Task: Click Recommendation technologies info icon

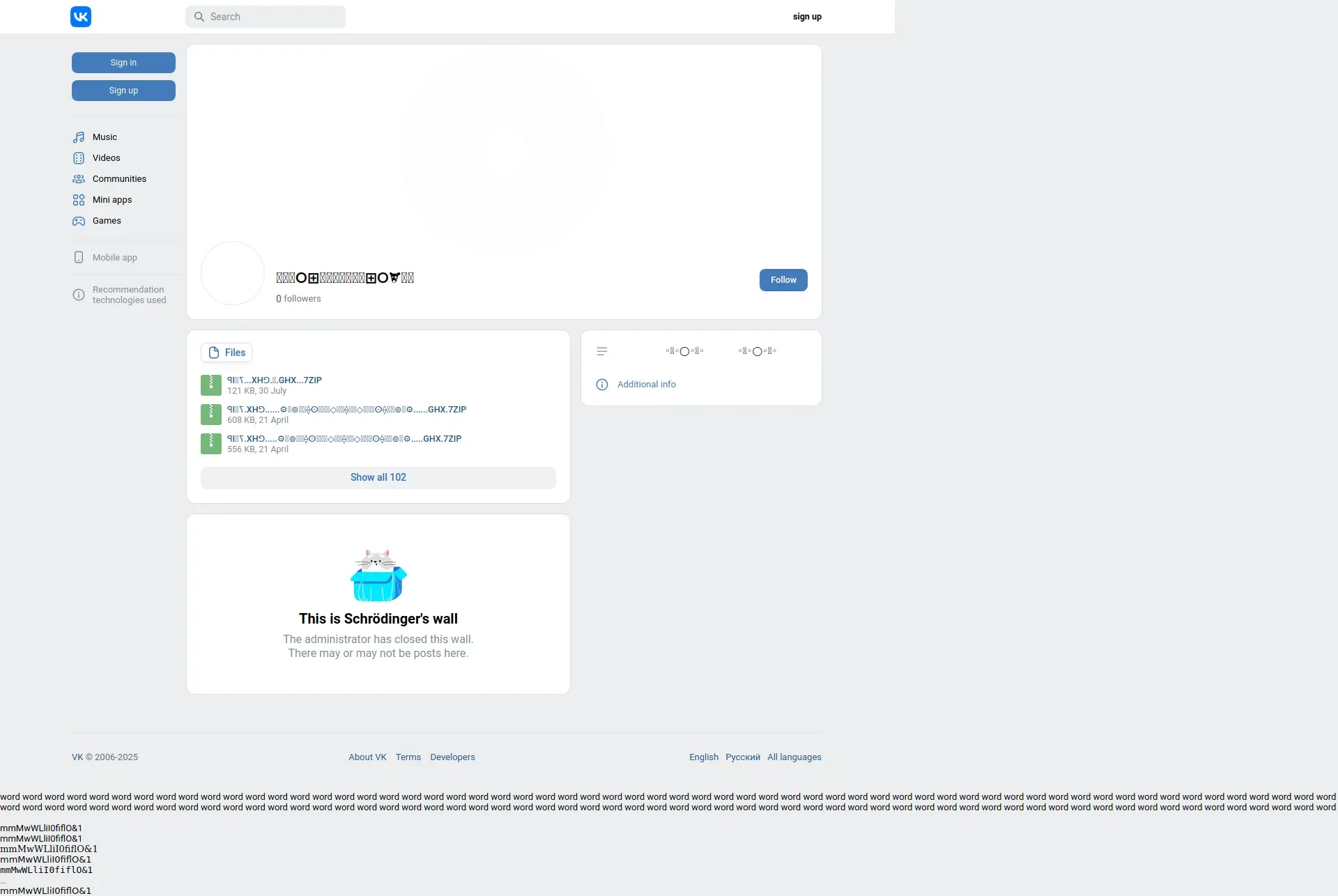Action: (79, 295)
